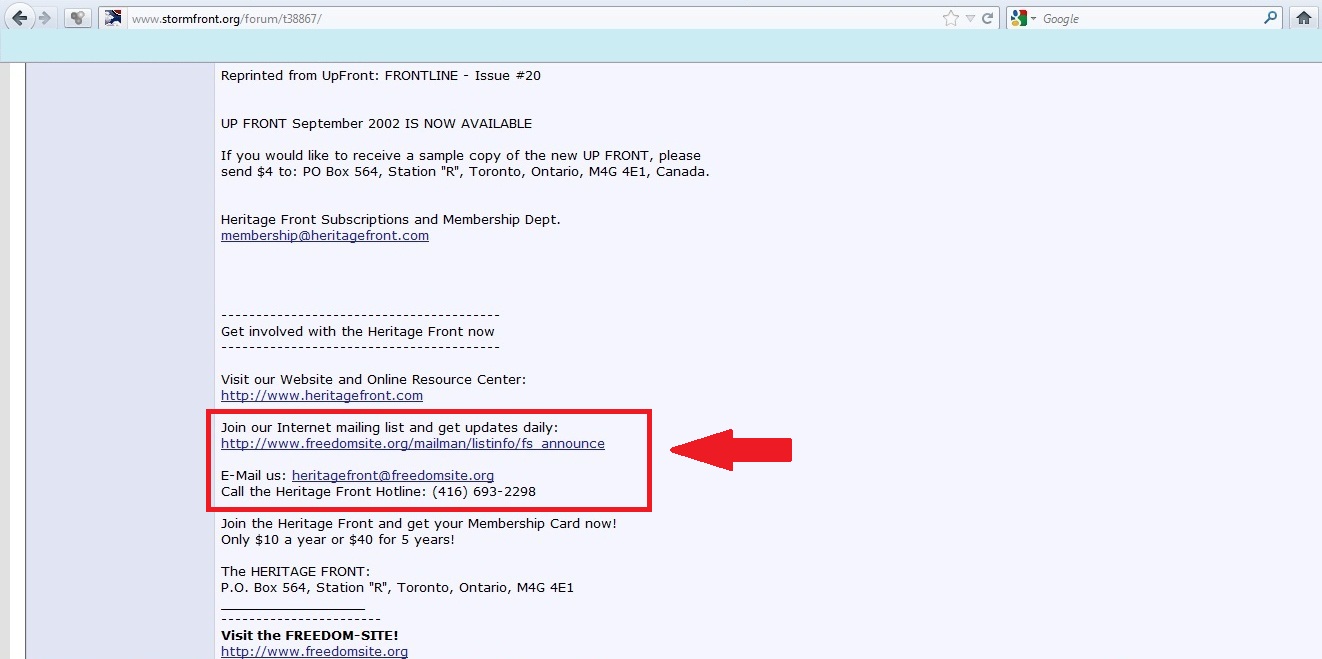
Task: Bookmark this page with the star icon
Action: click(950, 18)
